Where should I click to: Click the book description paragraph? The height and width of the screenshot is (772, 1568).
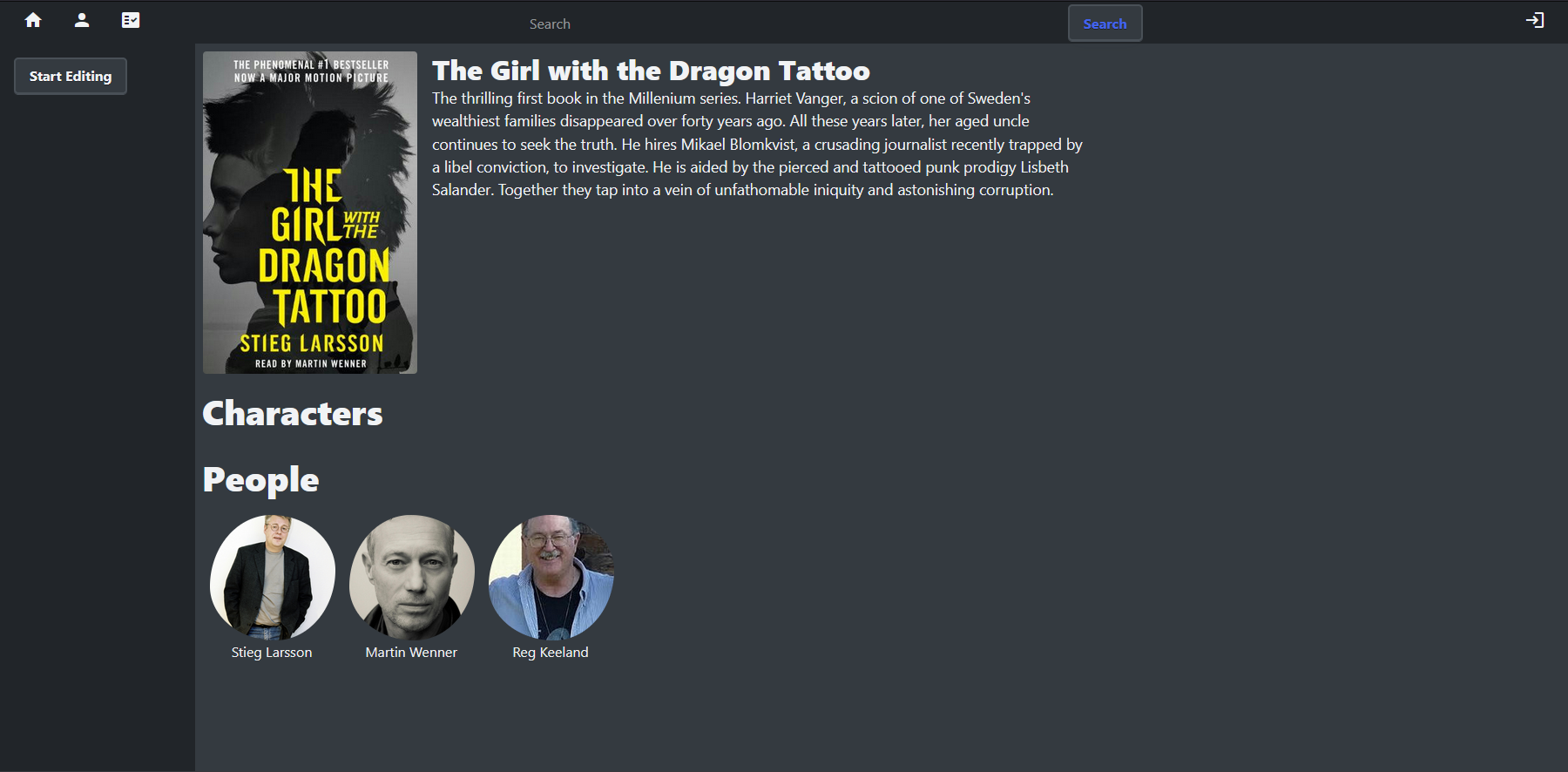(757, 145)
